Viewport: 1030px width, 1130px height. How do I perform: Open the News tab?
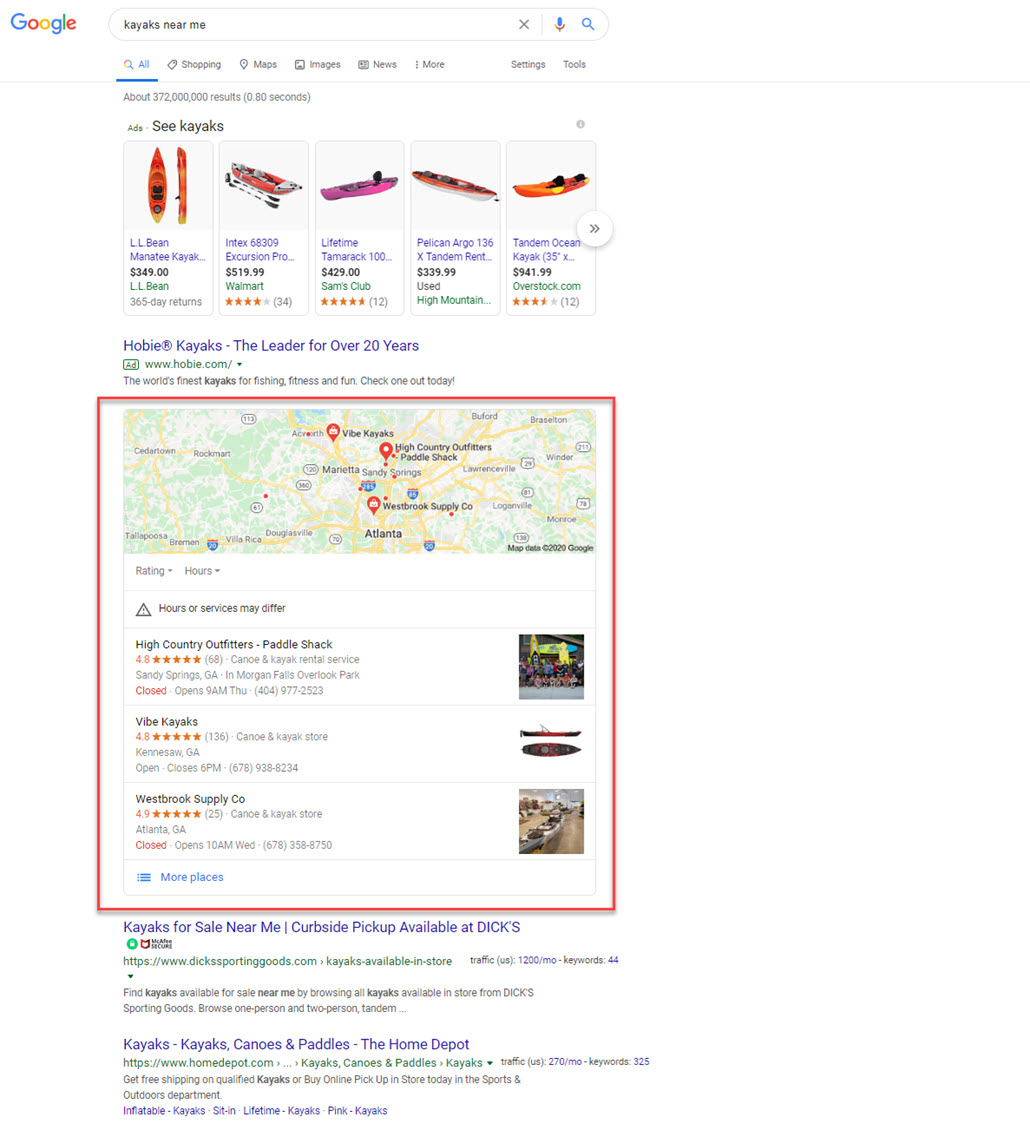(378, 64)
